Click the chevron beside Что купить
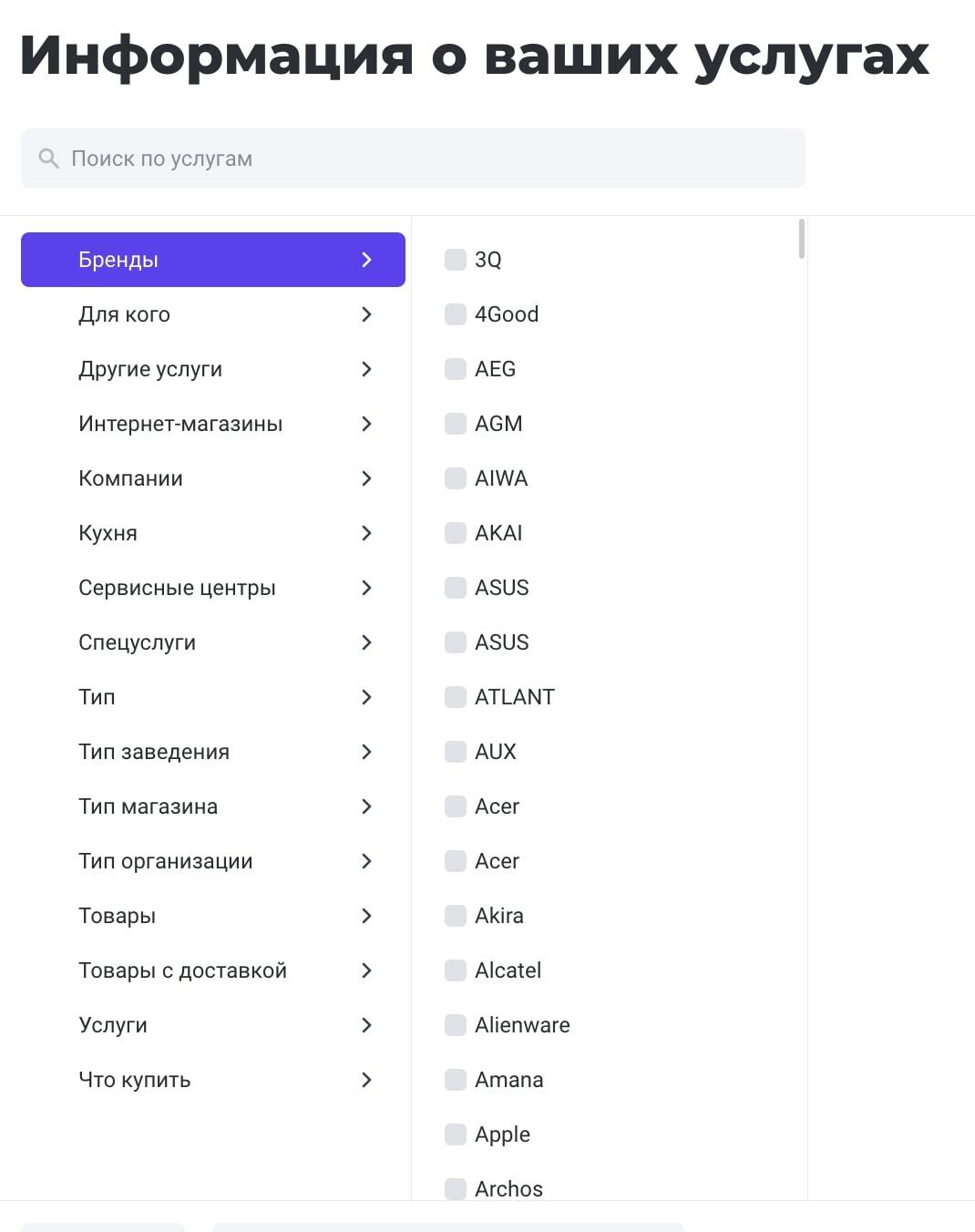Image resolution: width=975 pixels, height=1232 pixels. tap(366, 1080)
